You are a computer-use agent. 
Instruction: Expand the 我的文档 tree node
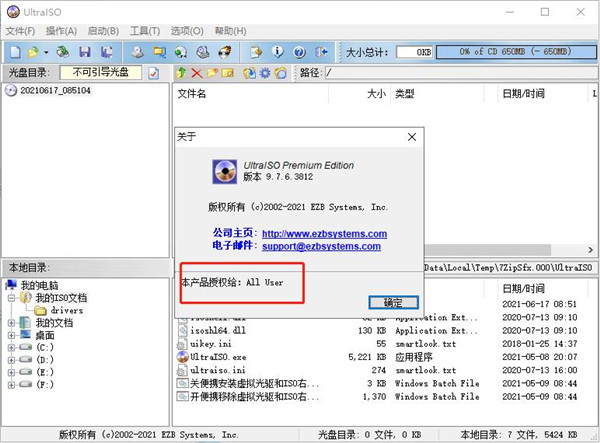pyautogui.click(x=11, y=323)
